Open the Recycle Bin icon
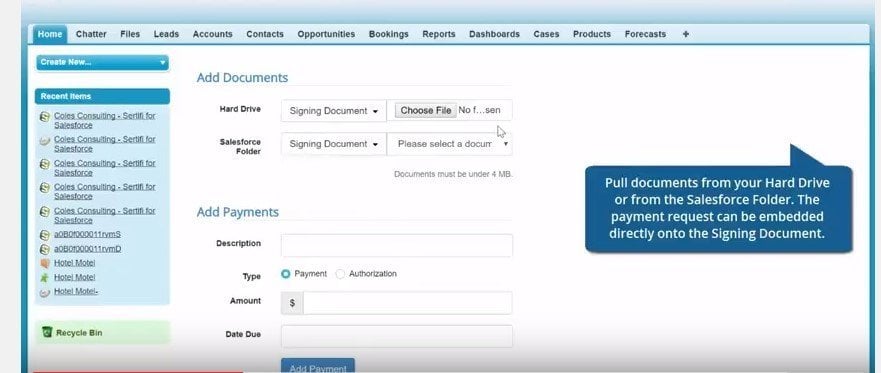This screenshot has height=373, width=881. coord(47,333)
